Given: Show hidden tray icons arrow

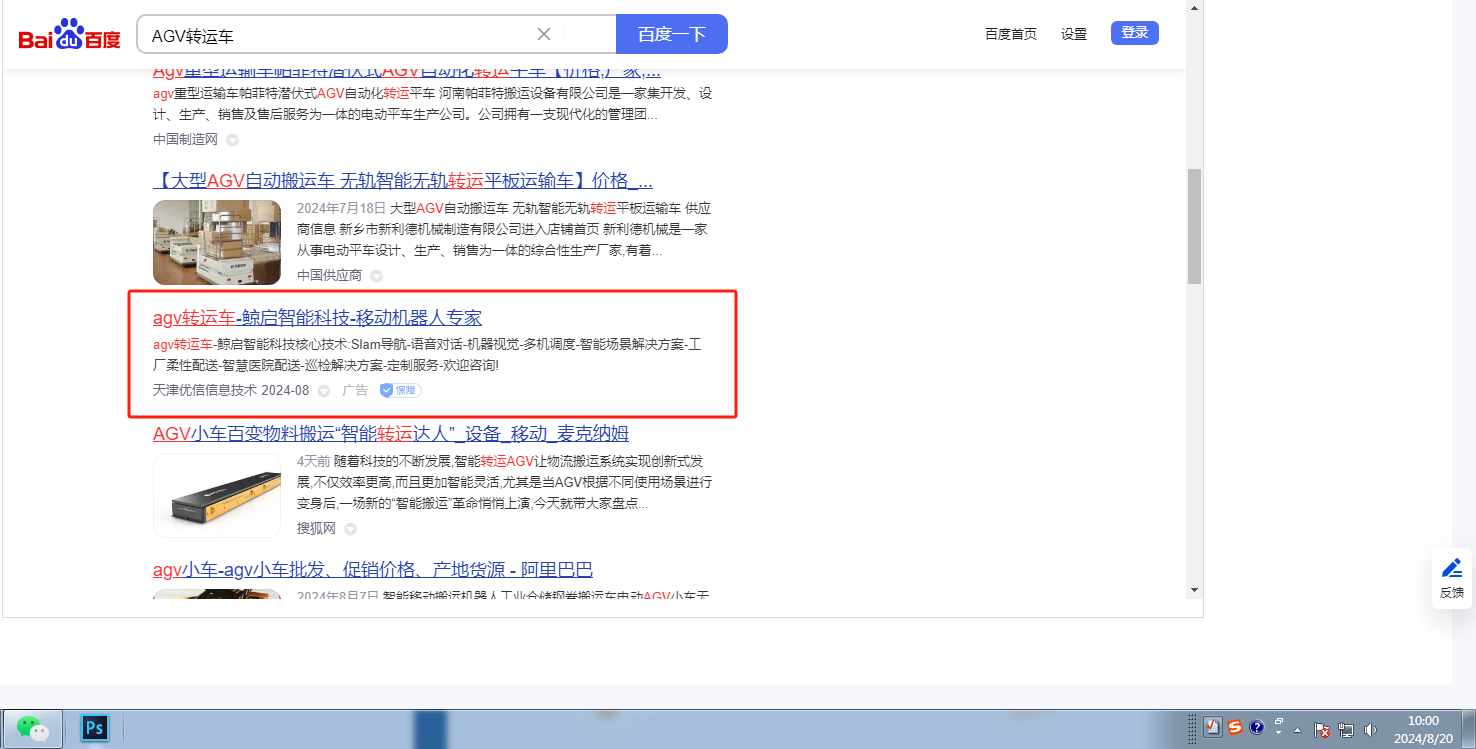Looking at the screenshot, I should coord(1298,730).
